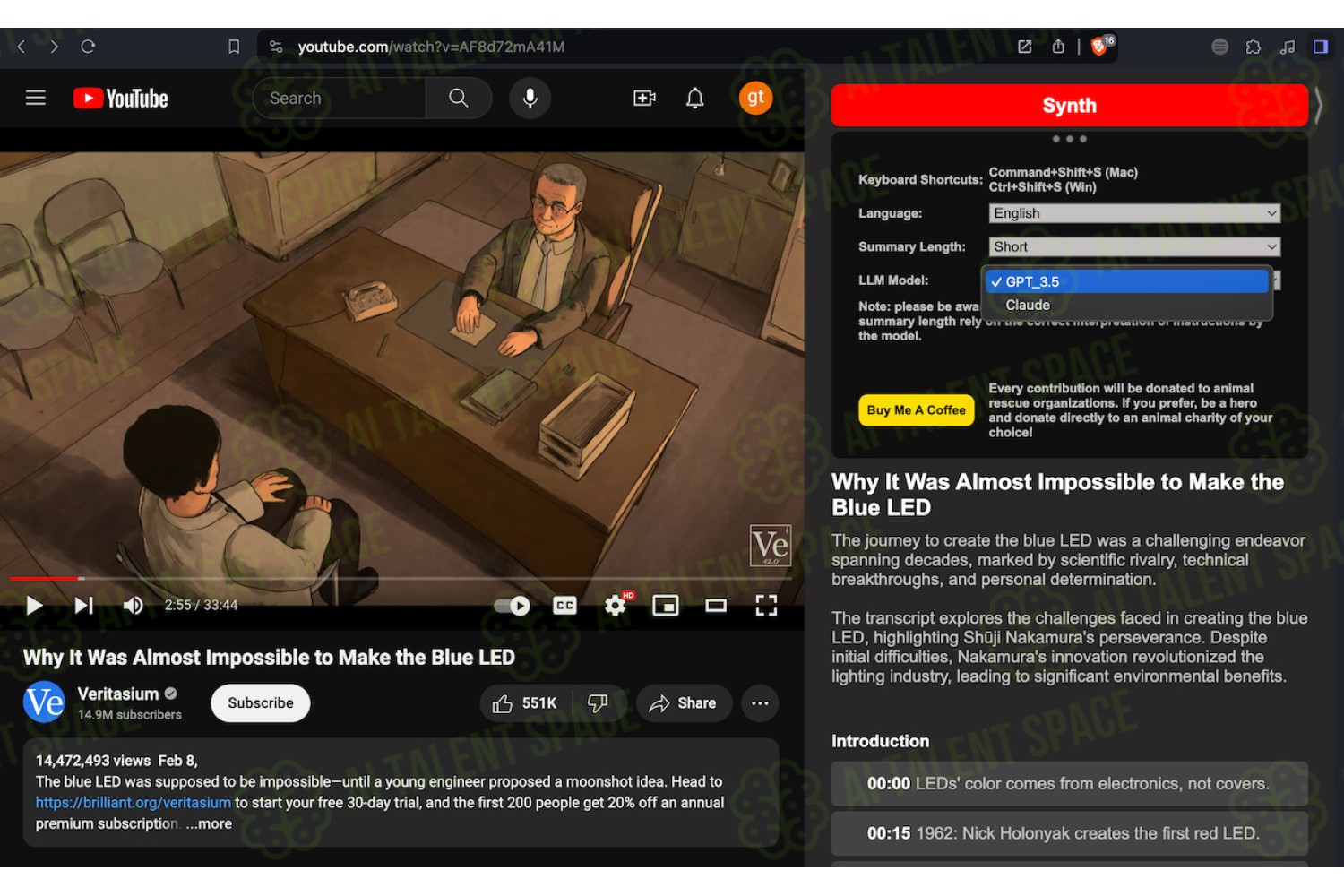Click the browser share icon
The width and height of the screenshot is (1344, 896).
click(1058, 47)
